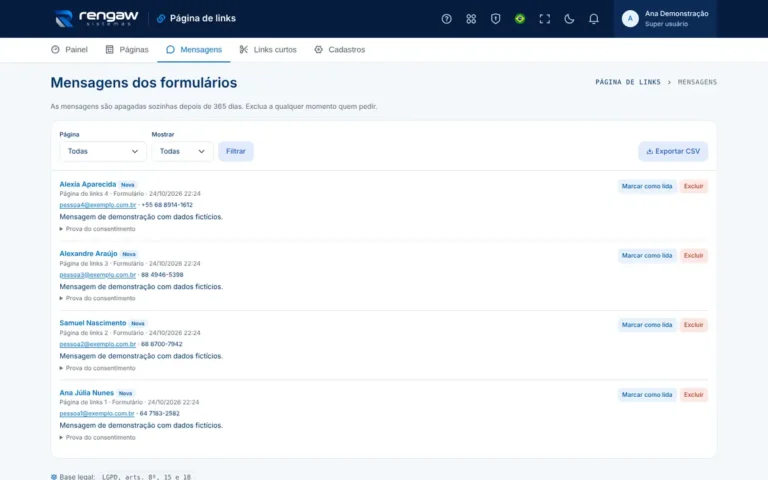Open Samuel Nascimento message name
Image resolution: width=768 pixels, height=480 pixels.
[93, 323]
